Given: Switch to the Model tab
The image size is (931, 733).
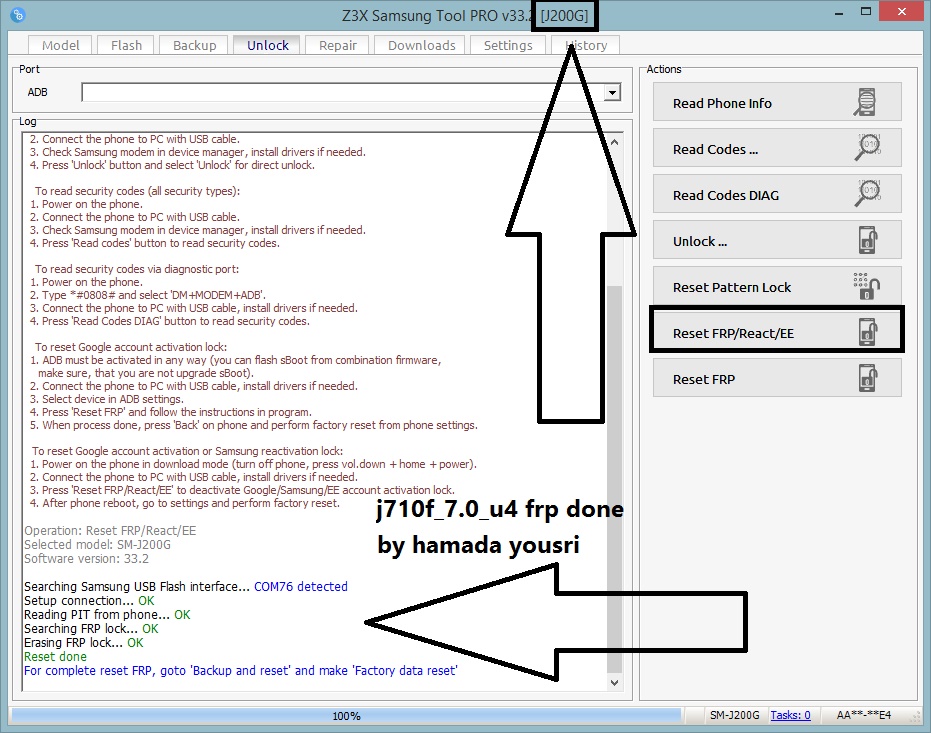Looking at the screenshot, I should click(x=61, y=45).
